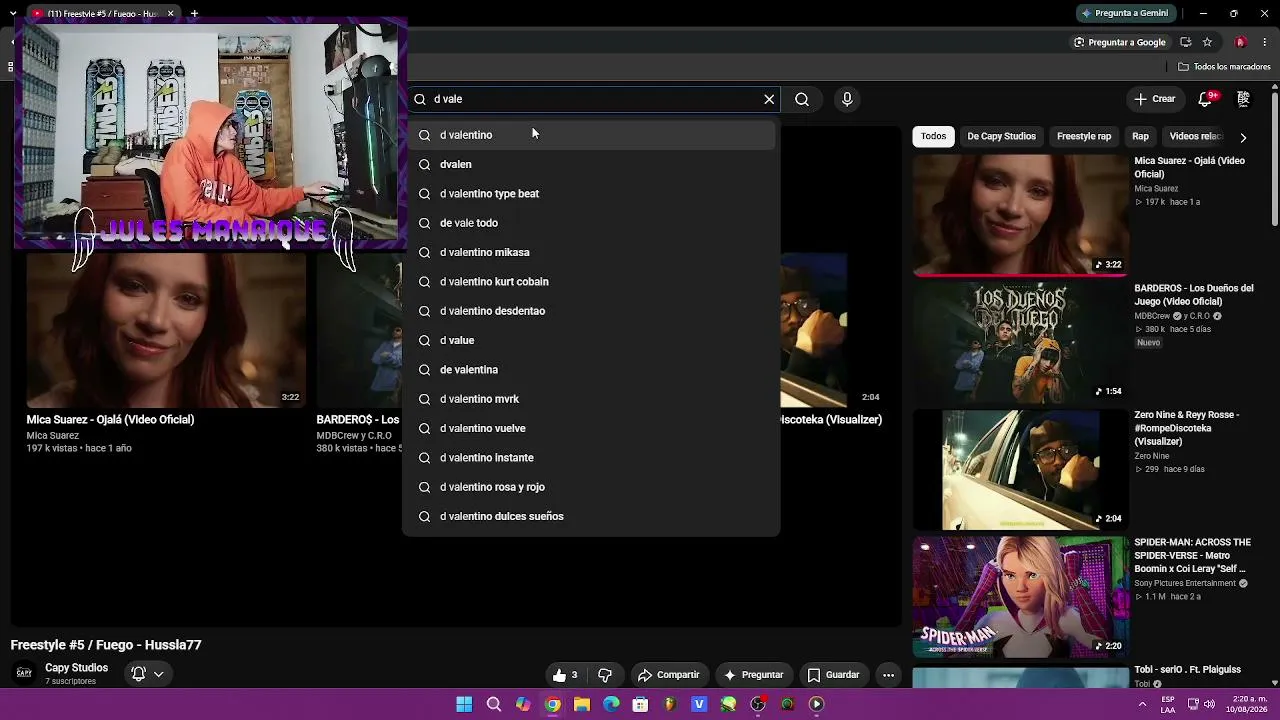1280x720 pixels.
Task: Close the Freestyle #5 browser tab
Action: click(171, 13)
